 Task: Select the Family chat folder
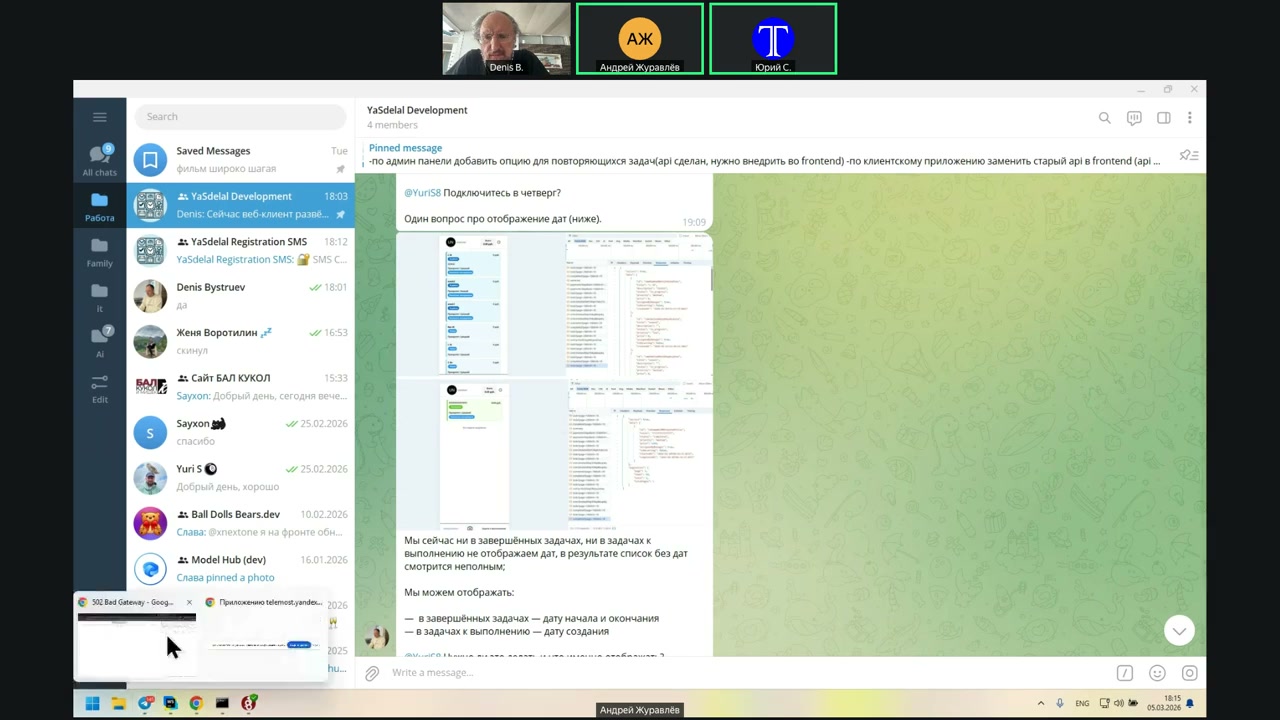99,252
